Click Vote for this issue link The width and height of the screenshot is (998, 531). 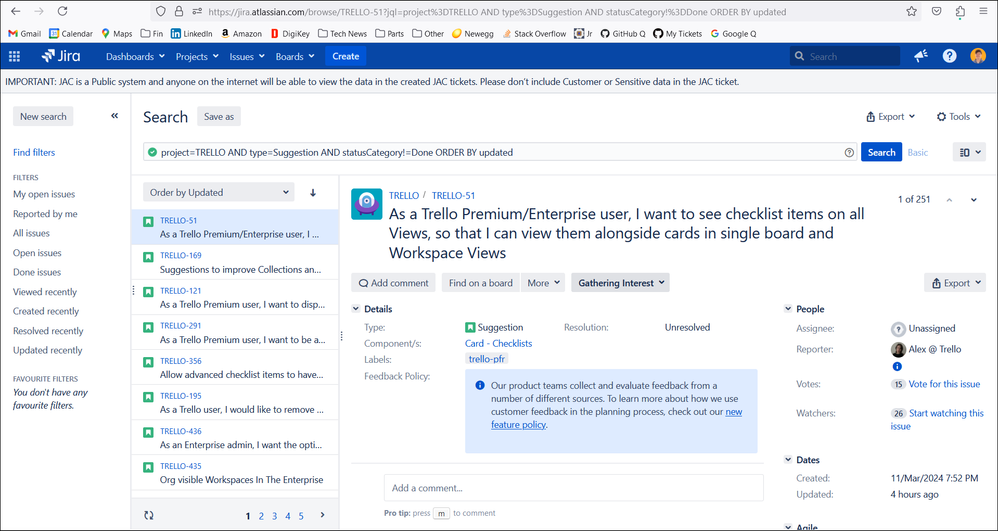[944, 384]
